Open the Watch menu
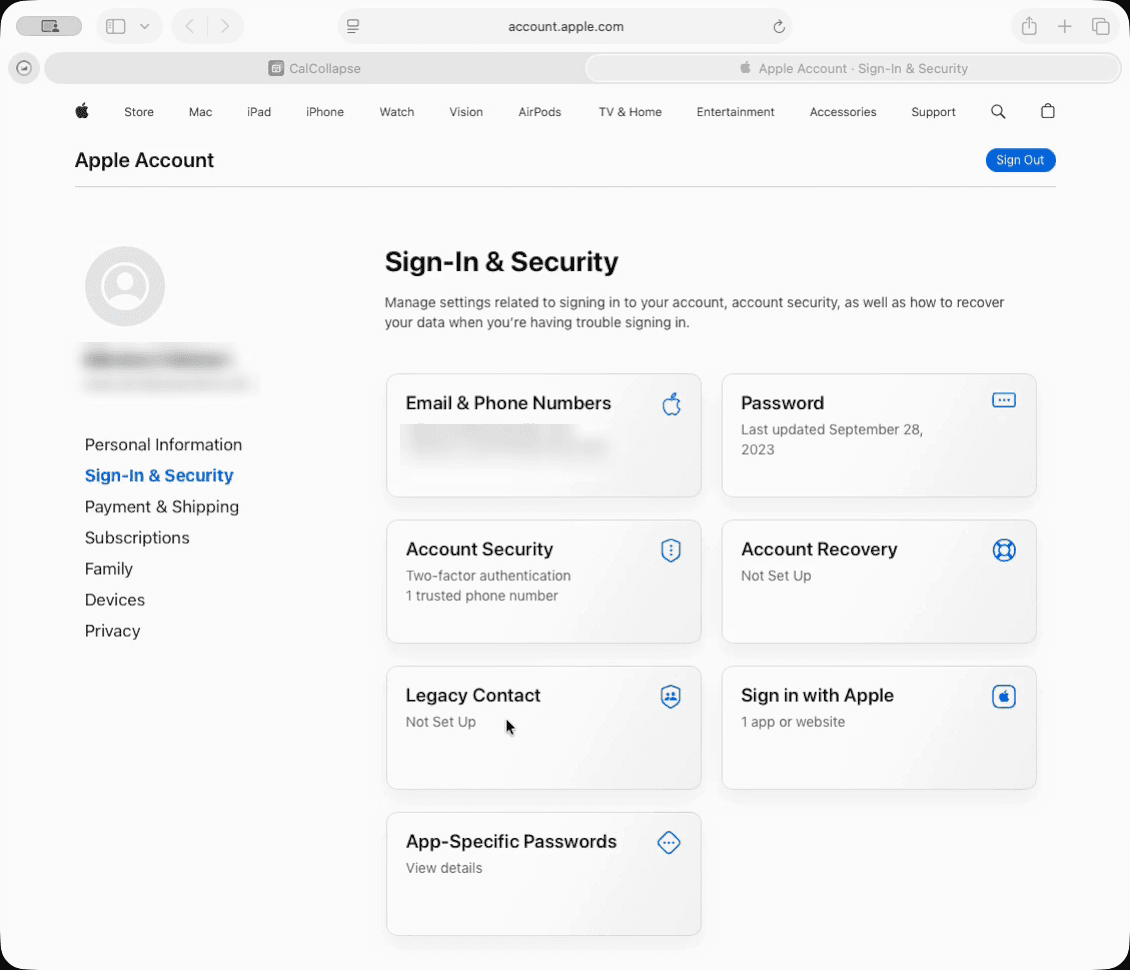Image resolution: width=1130 pixels, height=970 pixels. (x=397, y=112)
